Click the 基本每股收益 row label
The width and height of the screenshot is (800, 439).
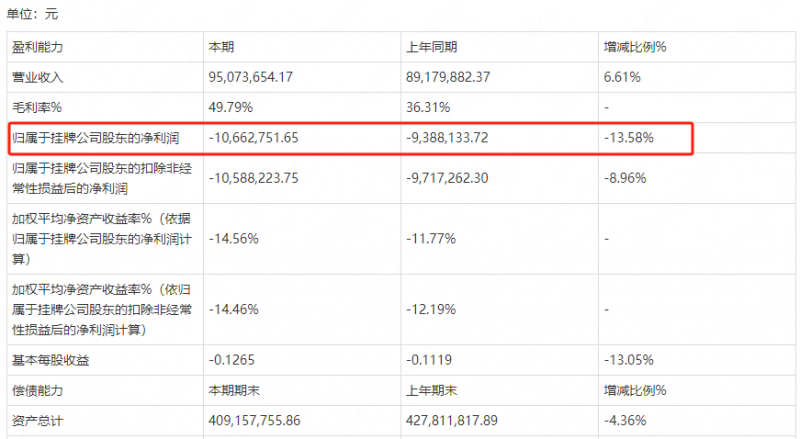point(51,360)
